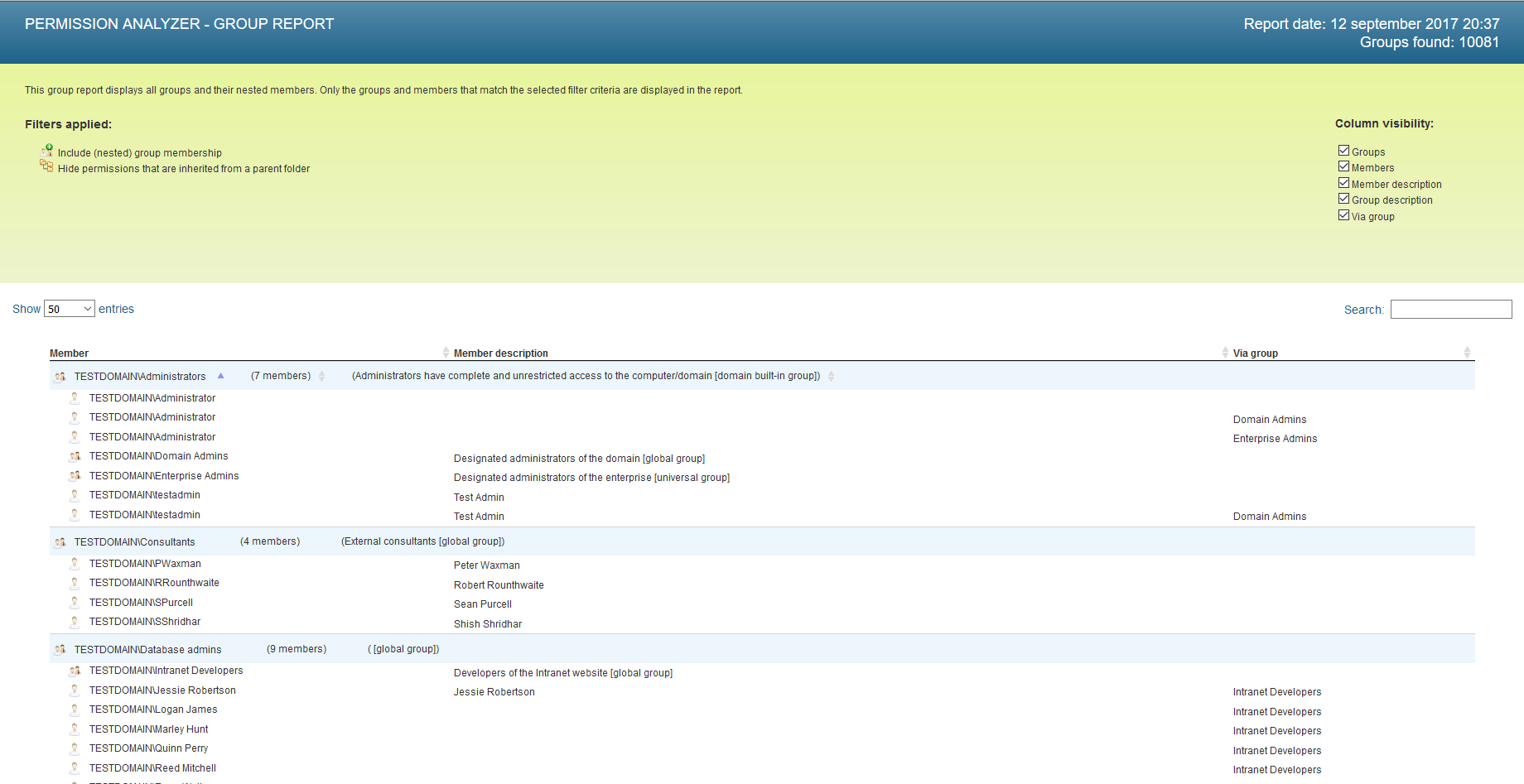Click Via group value for Logan James
The image size is (1524, 784).
(1277, 712)
